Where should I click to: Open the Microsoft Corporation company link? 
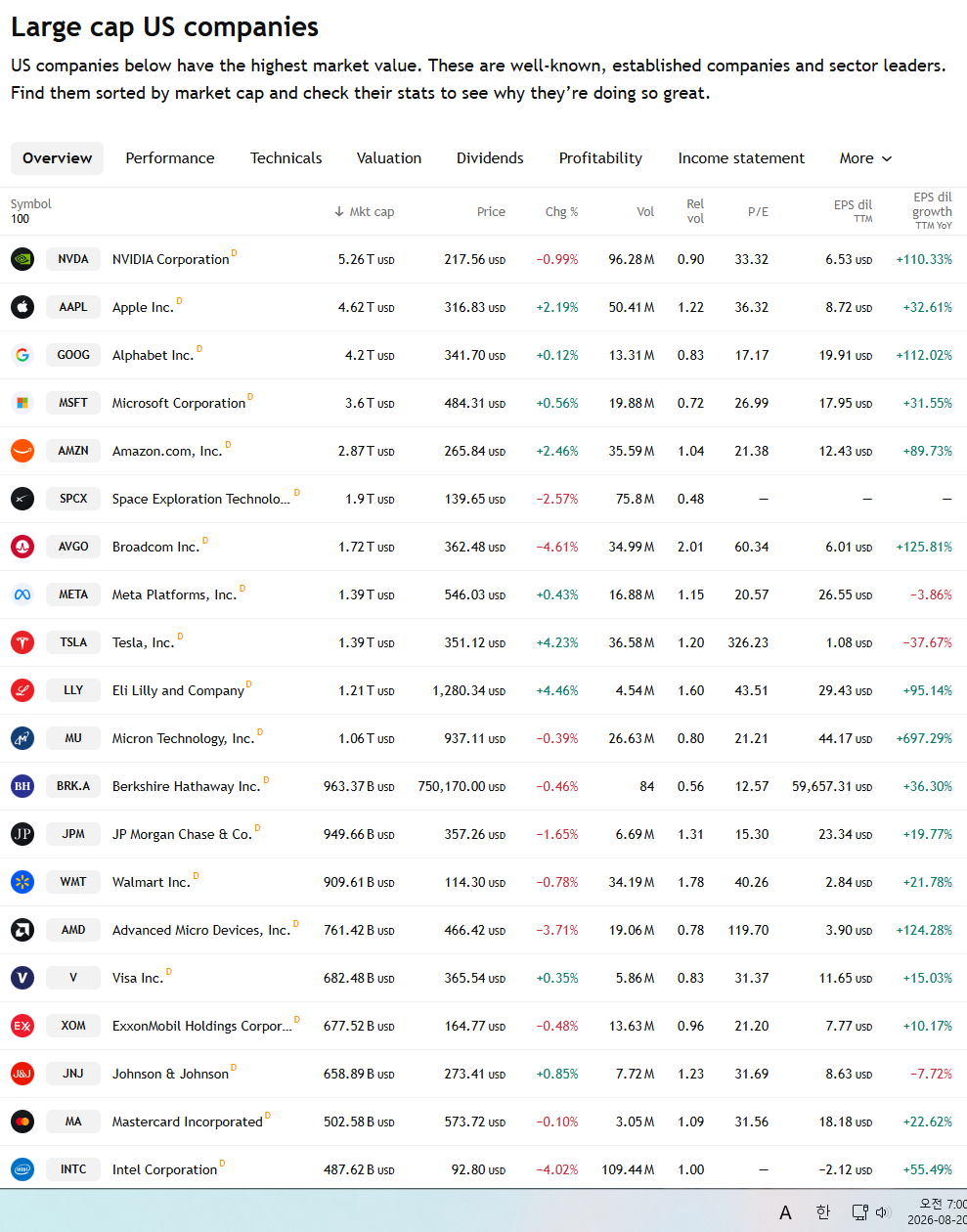(x=179, y=403)
